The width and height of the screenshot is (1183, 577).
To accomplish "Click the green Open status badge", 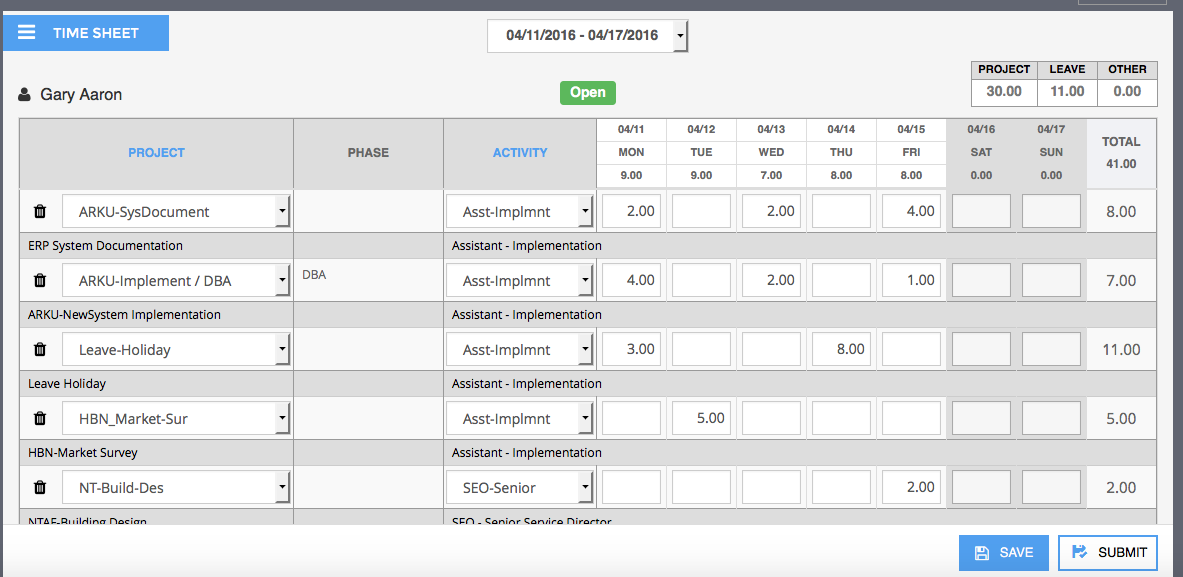I will pos(588,93).
